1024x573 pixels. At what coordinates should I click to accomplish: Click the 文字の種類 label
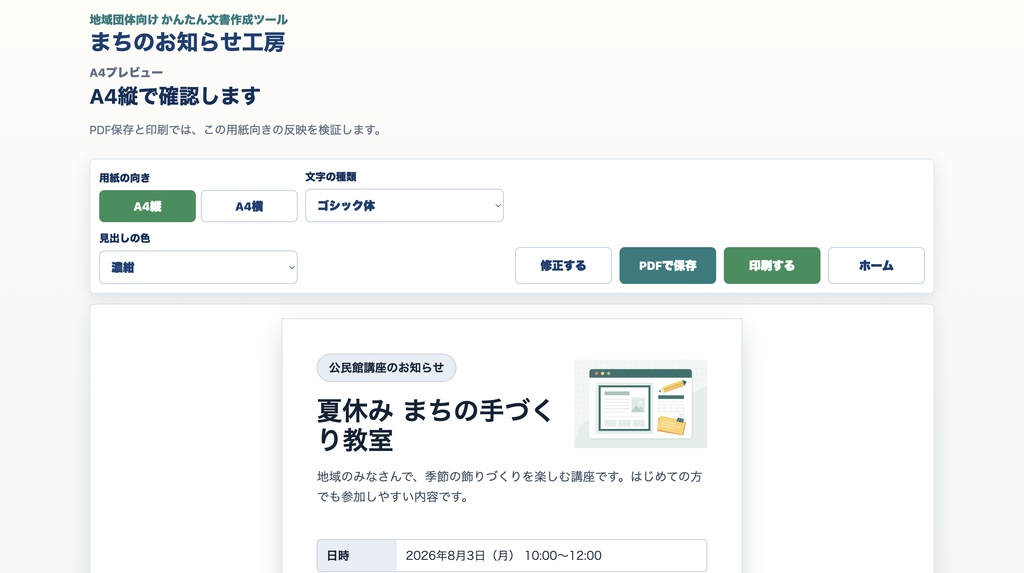[x=330, y=177]
